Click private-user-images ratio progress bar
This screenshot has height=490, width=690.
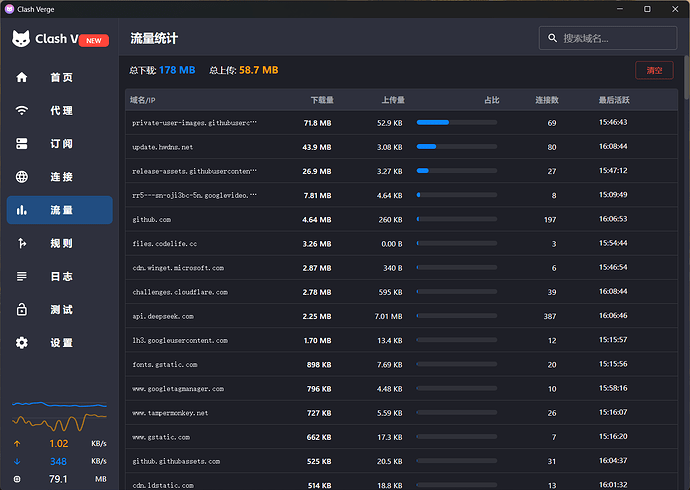click(x=457, y=123)
